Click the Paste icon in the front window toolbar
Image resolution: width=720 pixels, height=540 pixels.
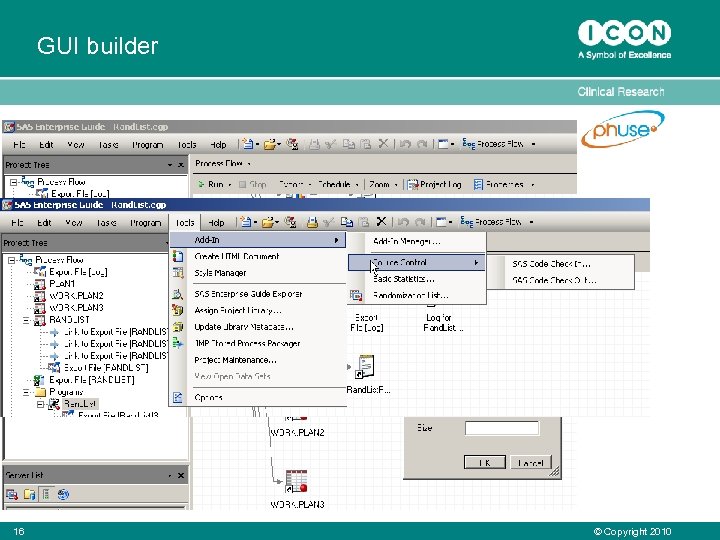(364, 222)
